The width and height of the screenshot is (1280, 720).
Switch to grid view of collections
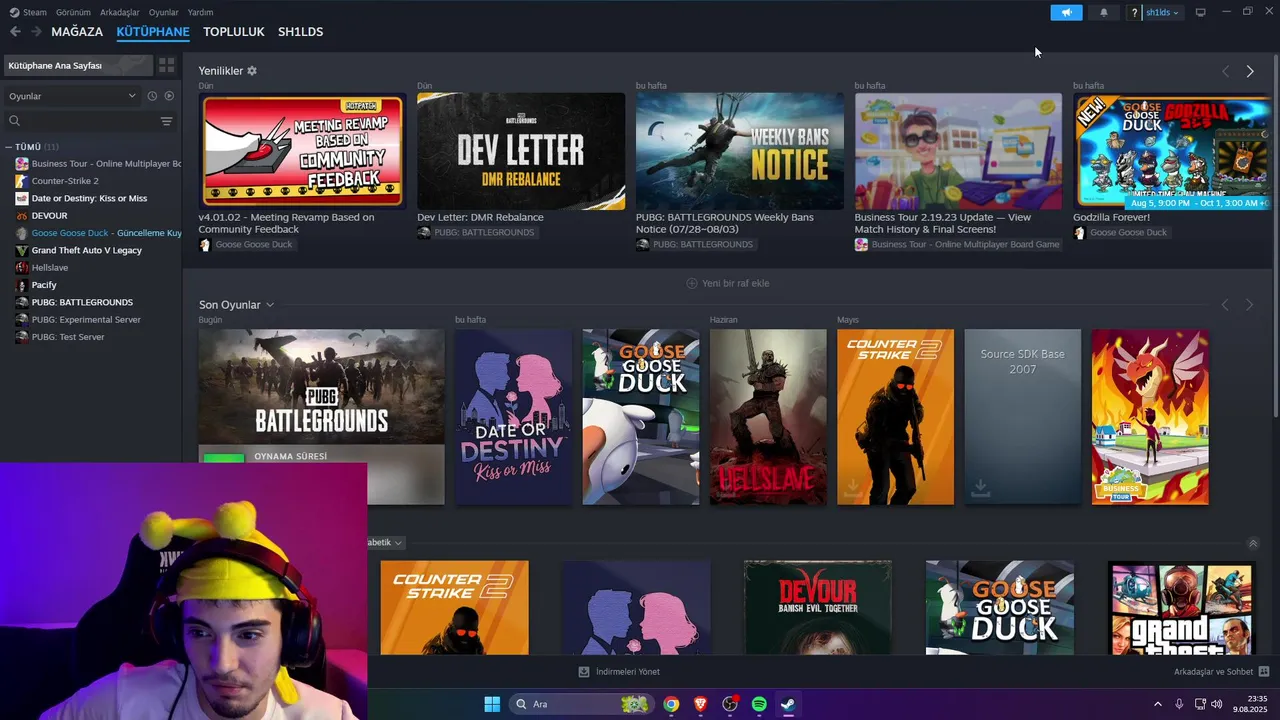point(166,65)
